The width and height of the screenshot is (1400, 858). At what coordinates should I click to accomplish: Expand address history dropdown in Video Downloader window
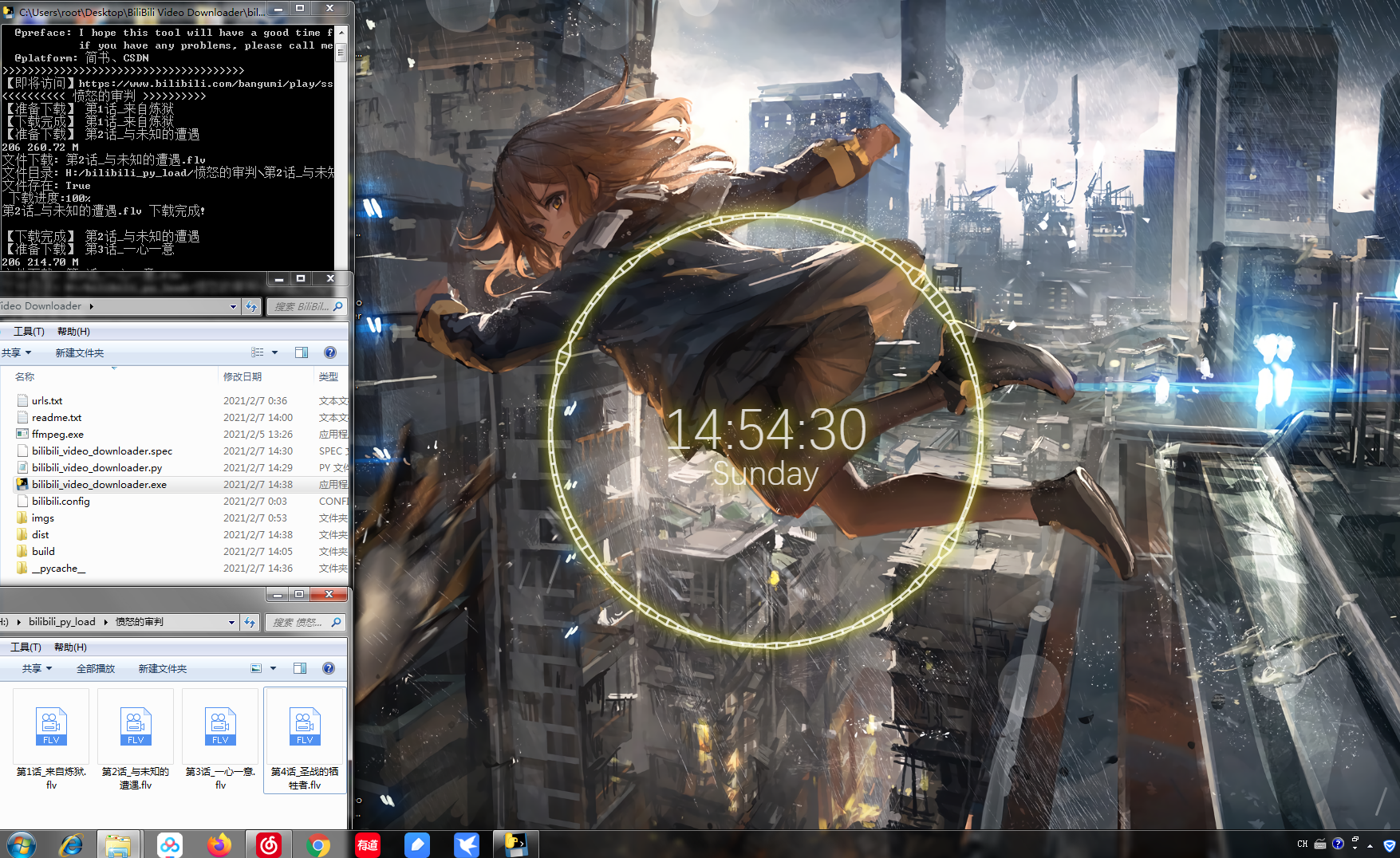[x=233, y=306]
